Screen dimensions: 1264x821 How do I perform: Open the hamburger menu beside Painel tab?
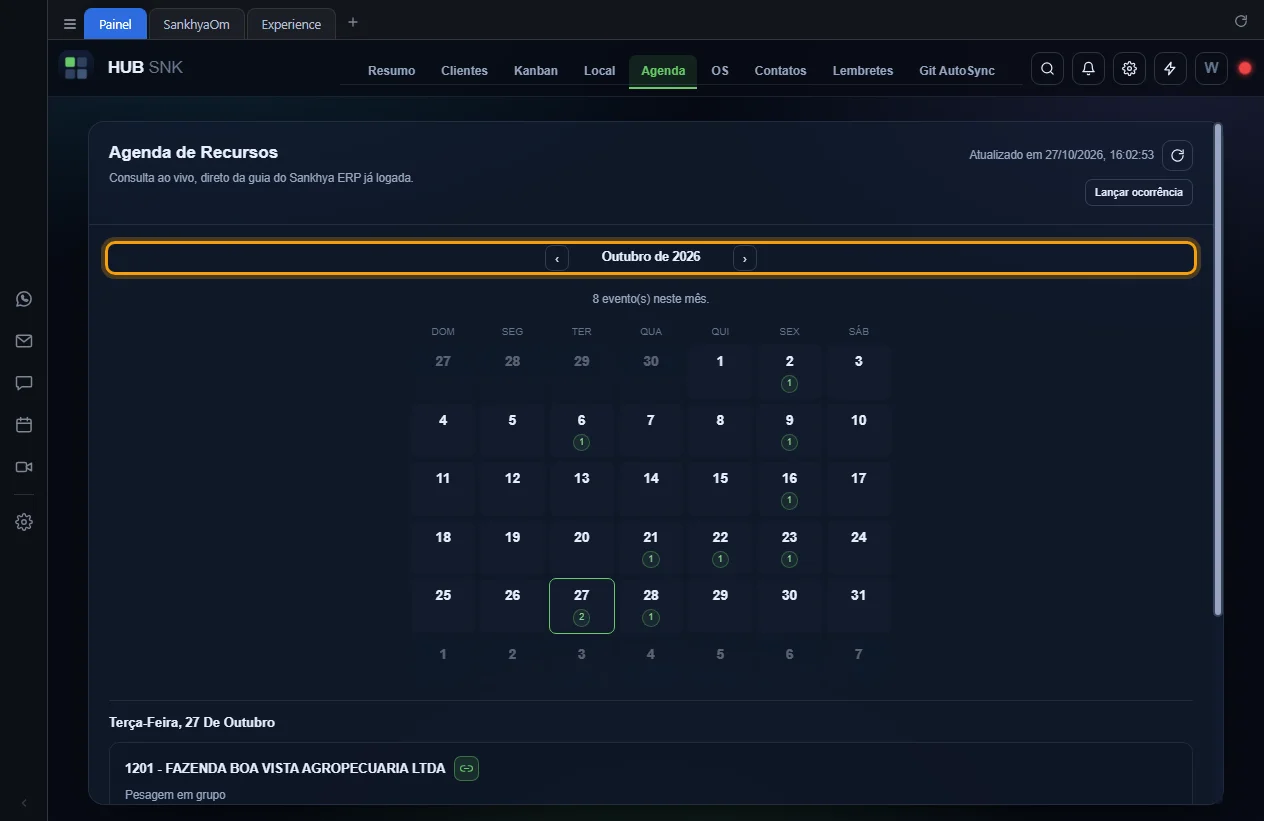coord(69,24)
